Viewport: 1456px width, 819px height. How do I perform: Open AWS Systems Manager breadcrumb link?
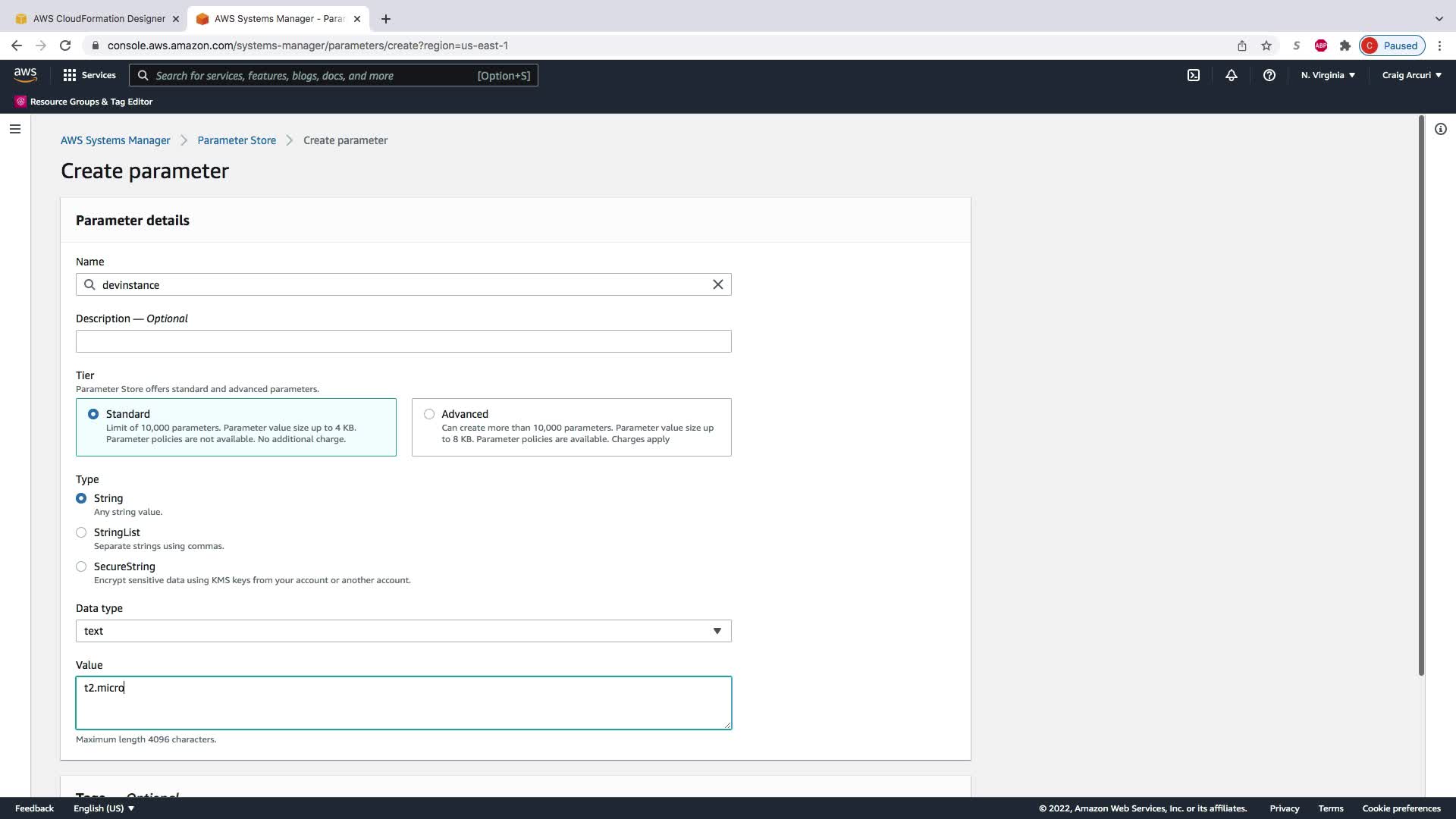pyautogui.click(x=115, y=140)
